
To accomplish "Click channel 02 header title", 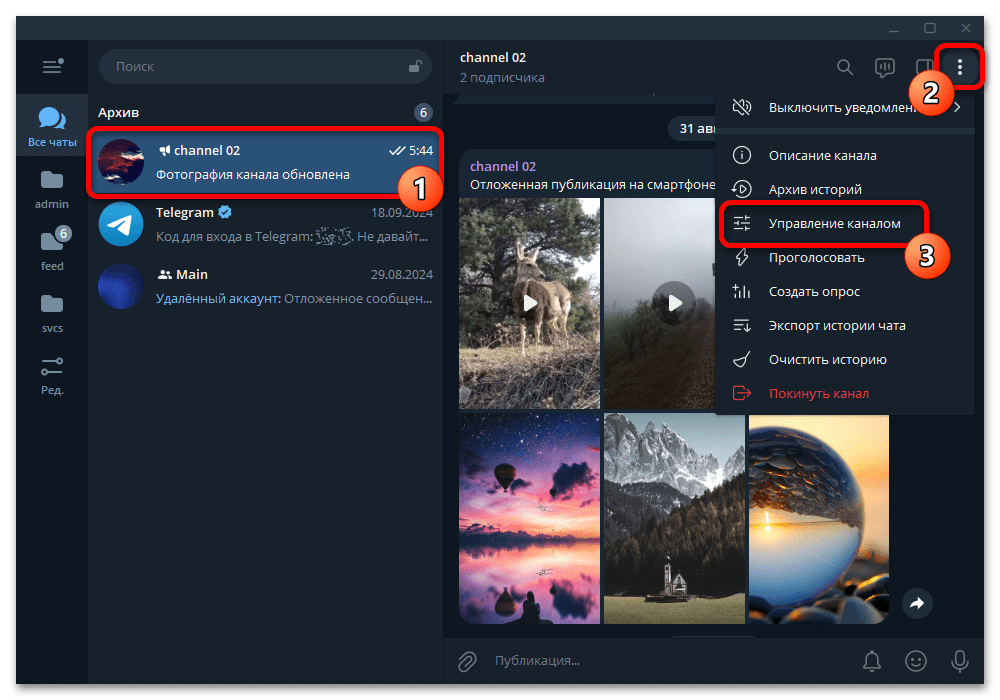I will (x=493, y=57).
